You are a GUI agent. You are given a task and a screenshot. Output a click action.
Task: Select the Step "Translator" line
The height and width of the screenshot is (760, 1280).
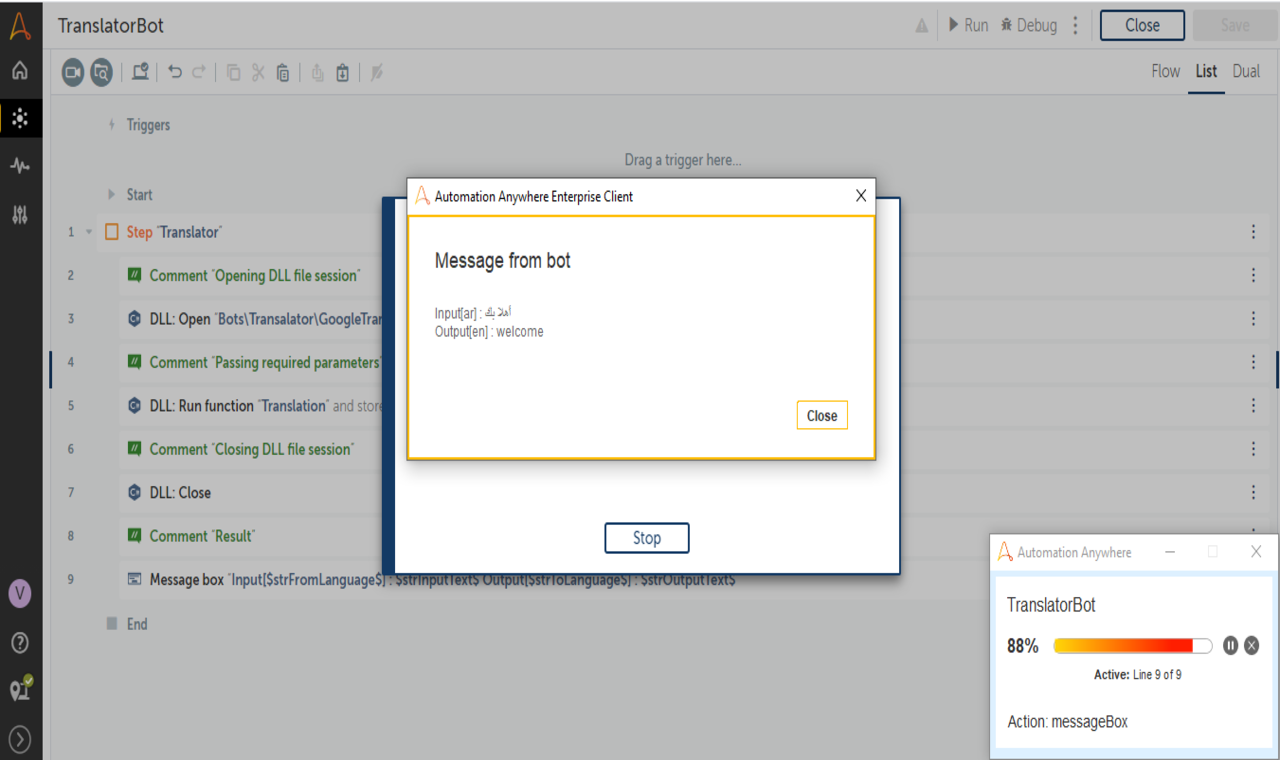click(174, 232)
